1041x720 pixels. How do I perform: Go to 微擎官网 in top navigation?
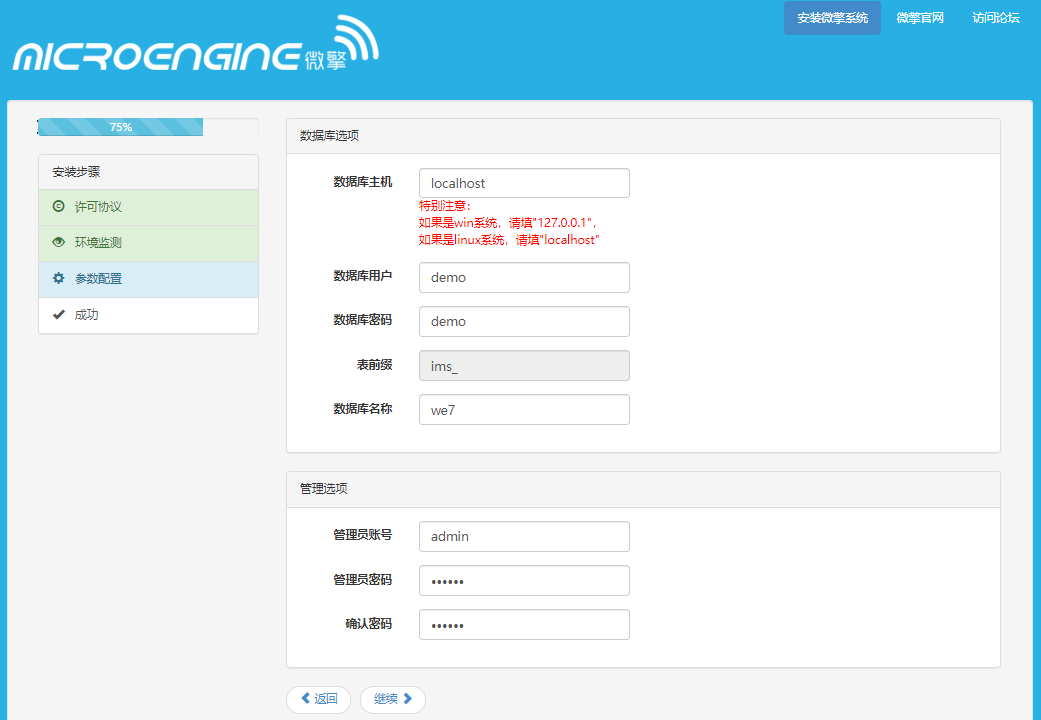coord(919,18)
